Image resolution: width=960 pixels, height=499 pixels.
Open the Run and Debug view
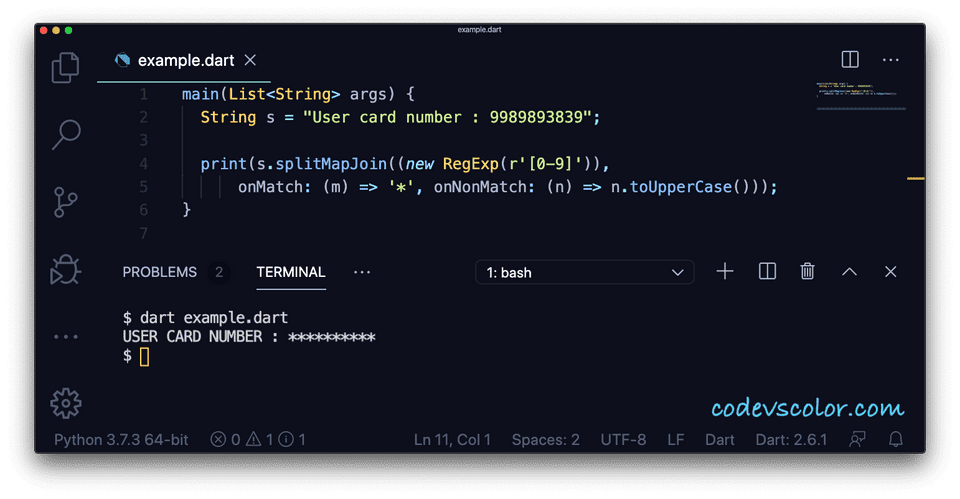66,268
